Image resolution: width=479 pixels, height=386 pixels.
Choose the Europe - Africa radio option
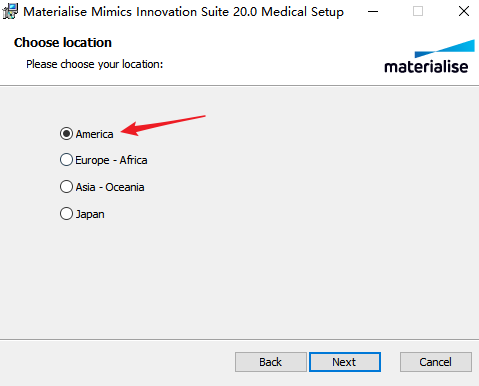click(x=66, y=160)
